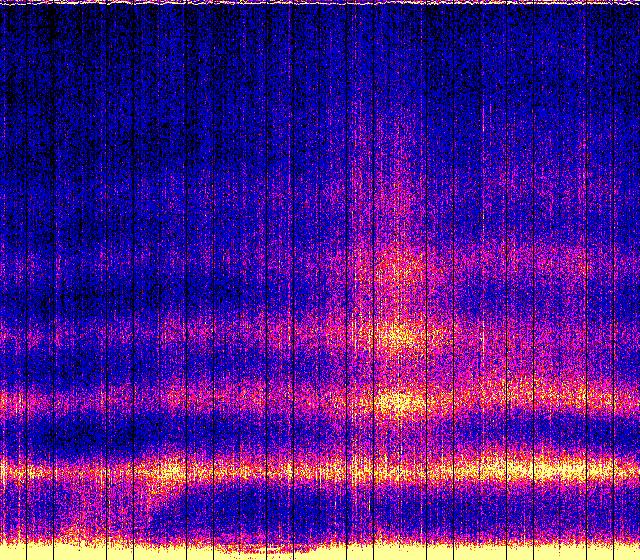Click the thin white line along the top edge
The width and height of the screenshot is (640, 560).
[x=320, y=3]
